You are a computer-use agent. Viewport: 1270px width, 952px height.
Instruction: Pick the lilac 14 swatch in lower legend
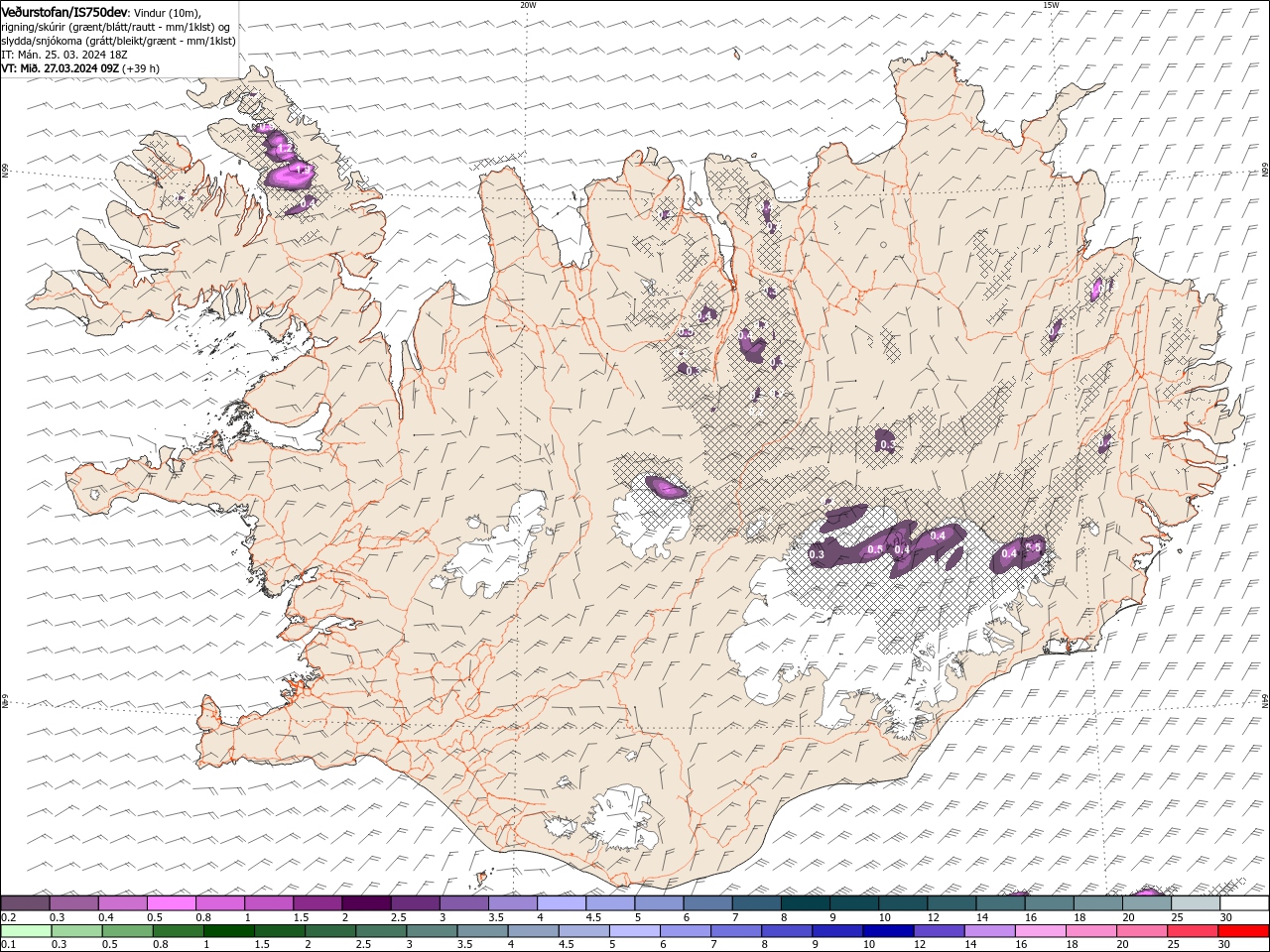989,931
